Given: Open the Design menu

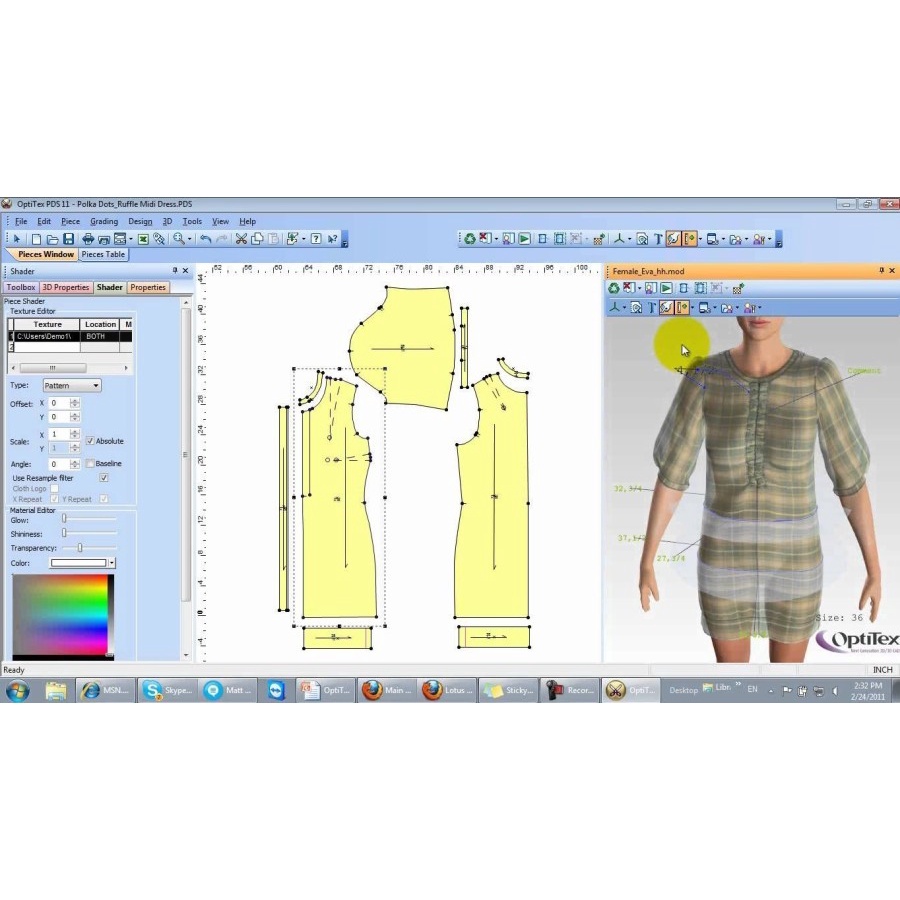Looking at the screenshot, I should point(140,221).
